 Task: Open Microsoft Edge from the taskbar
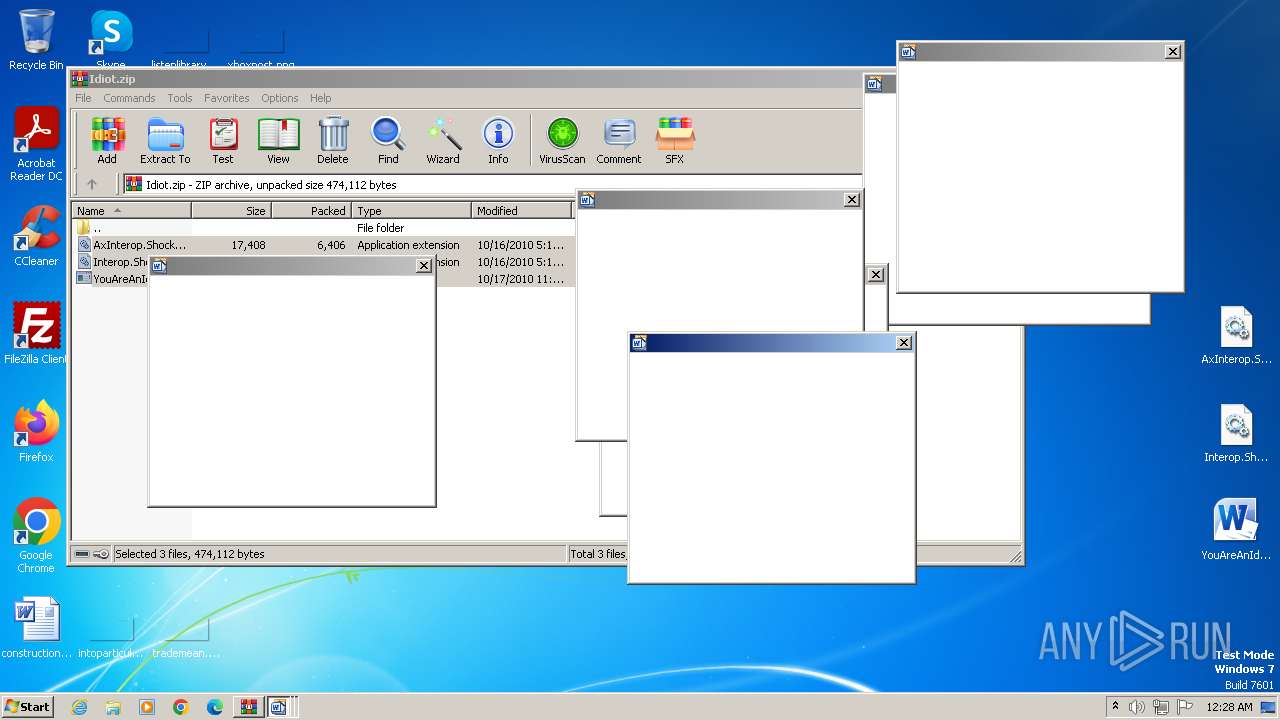click(x=215, y=707)
